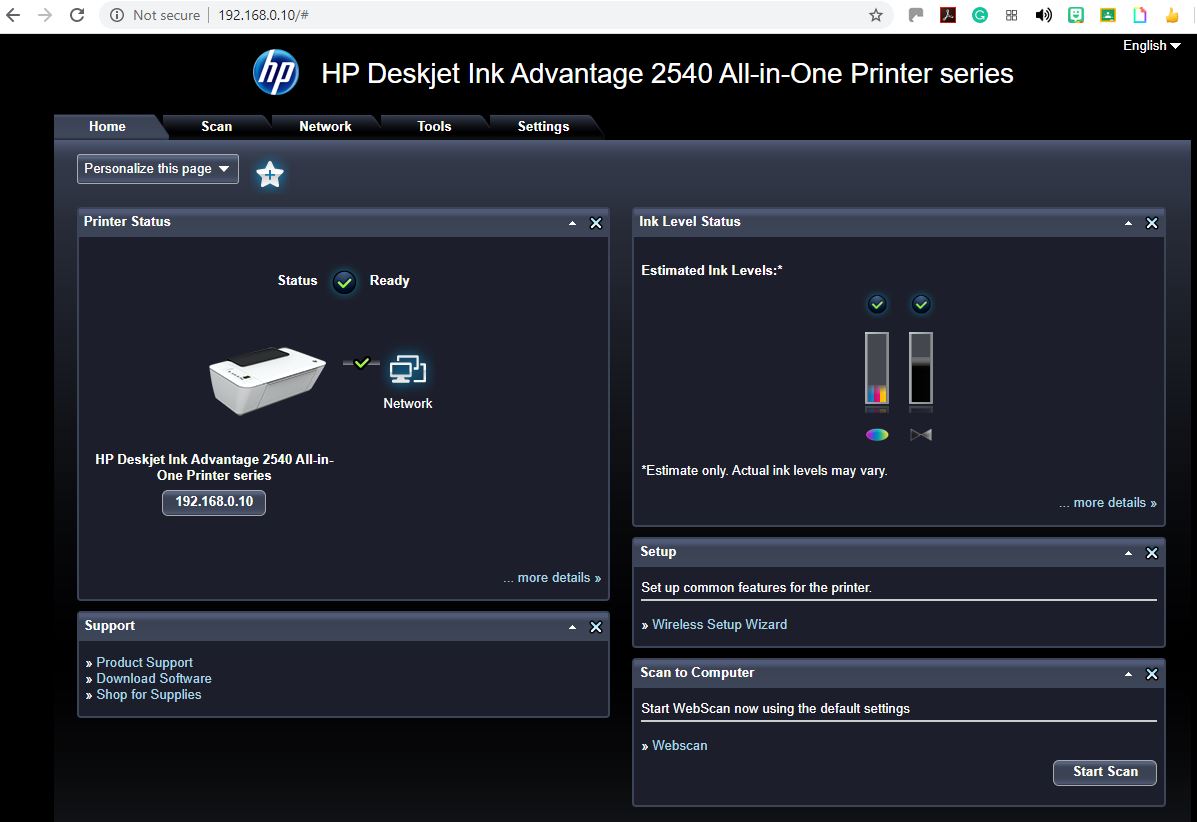Screen dimensions: 1197x822
Task: Open more details in Printer Status
Action: point(552,578)
